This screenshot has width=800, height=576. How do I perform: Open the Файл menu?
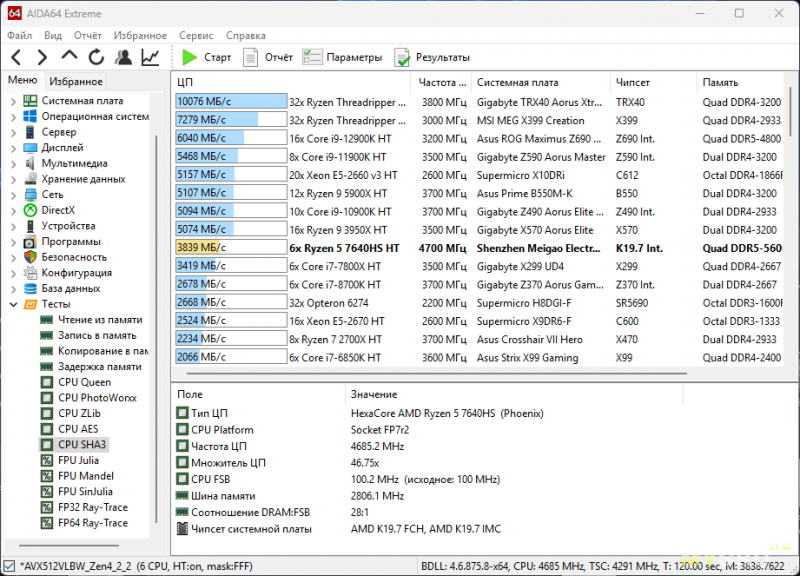[19, 35]
